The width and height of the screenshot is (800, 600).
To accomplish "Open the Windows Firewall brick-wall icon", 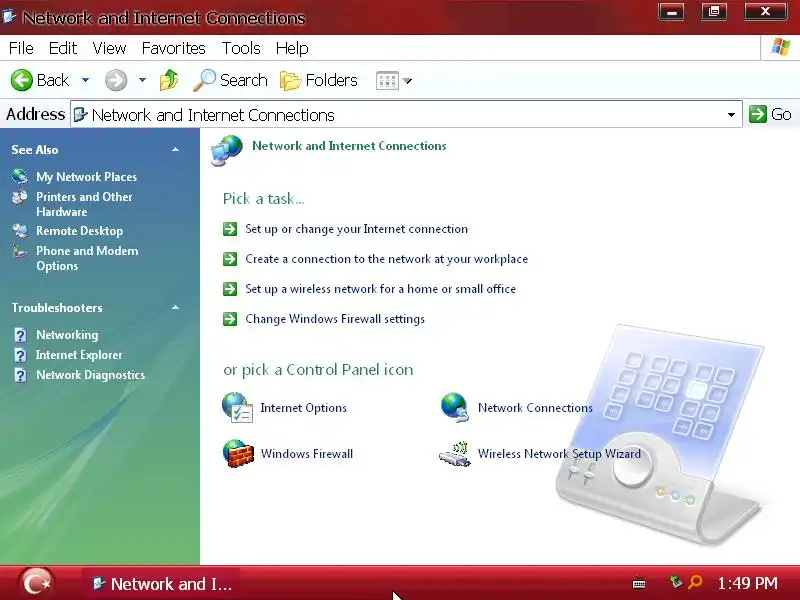I will 238,453.
